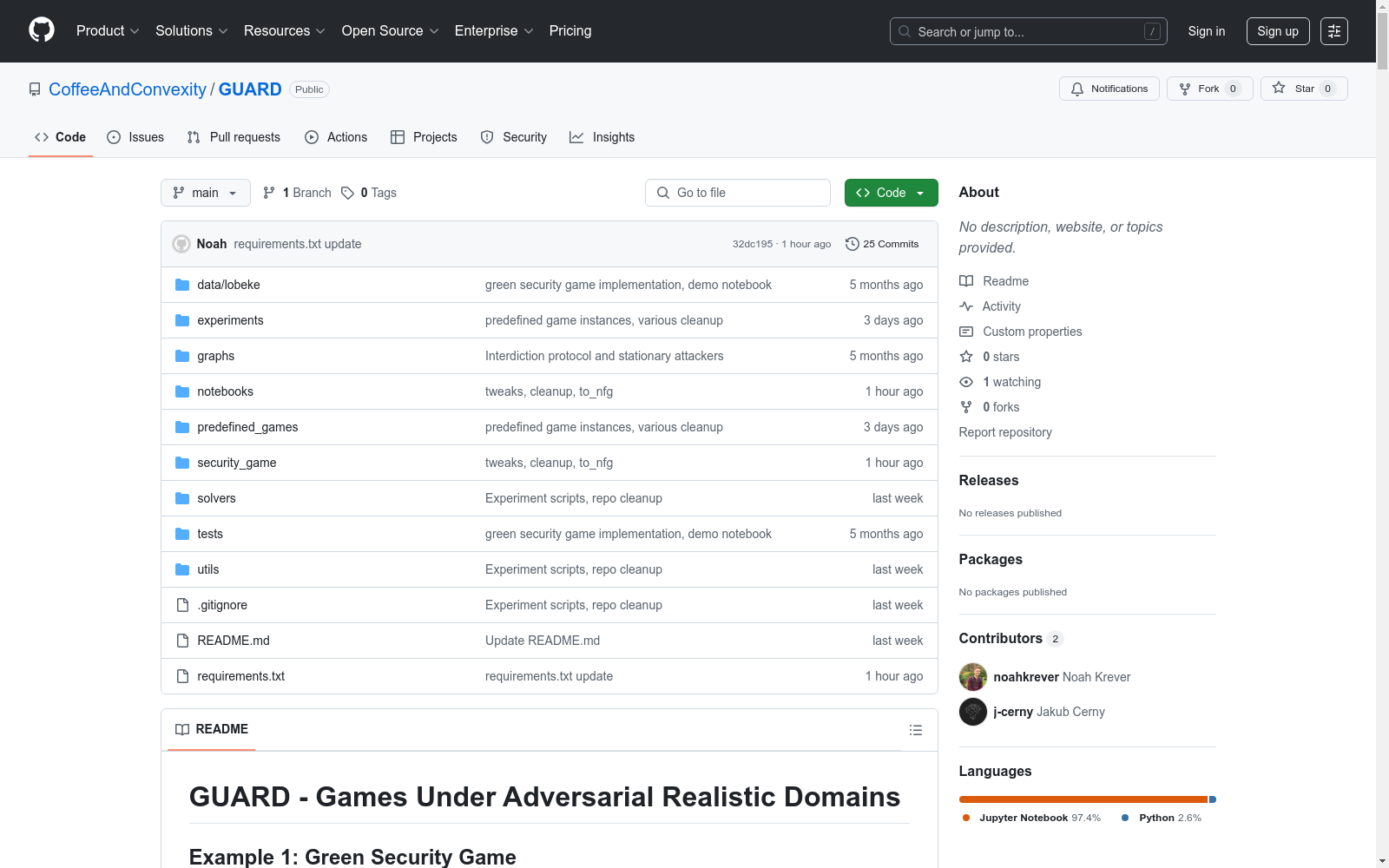Image resolution: width=1389 pixels, height=868 pixels.
Task: Click the tests folder icon
Action: coord(182,534)
